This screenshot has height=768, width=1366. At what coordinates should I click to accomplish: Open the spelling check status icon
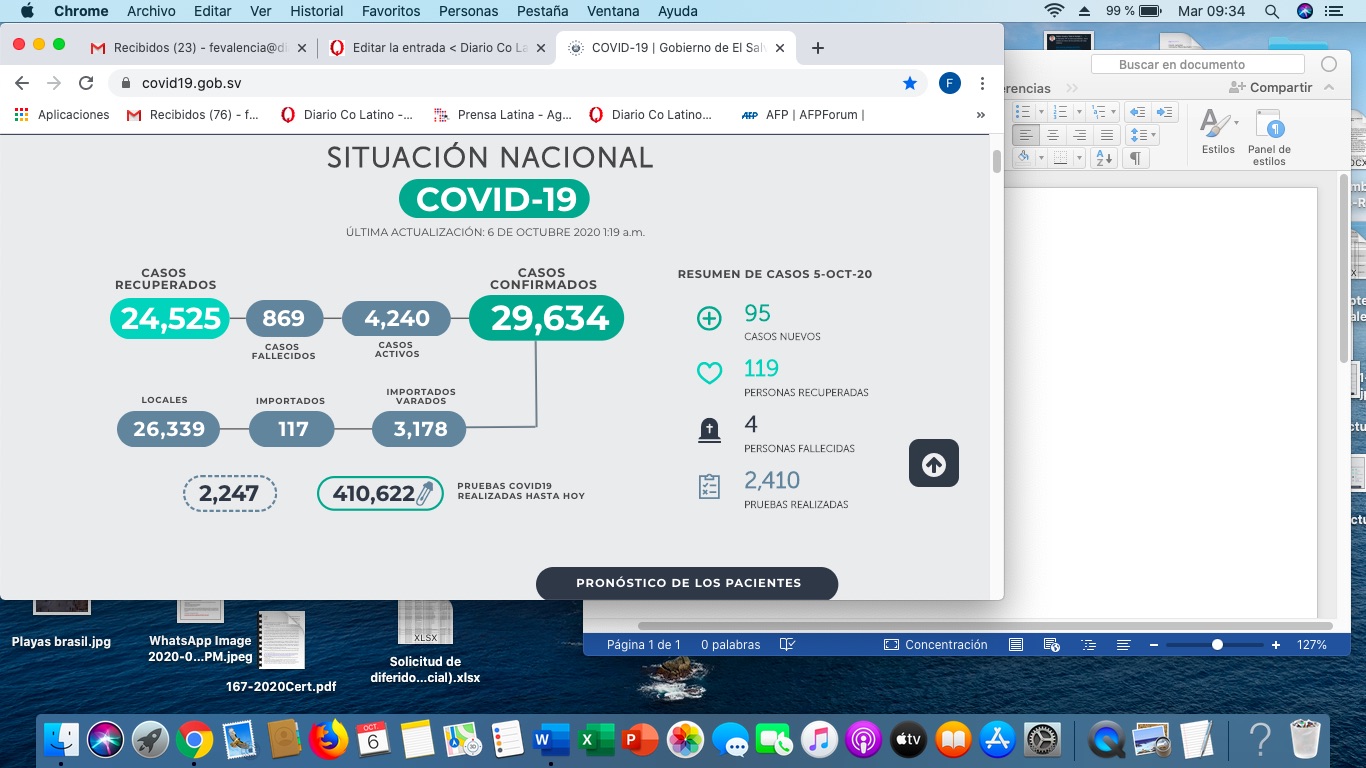[787, 645]
